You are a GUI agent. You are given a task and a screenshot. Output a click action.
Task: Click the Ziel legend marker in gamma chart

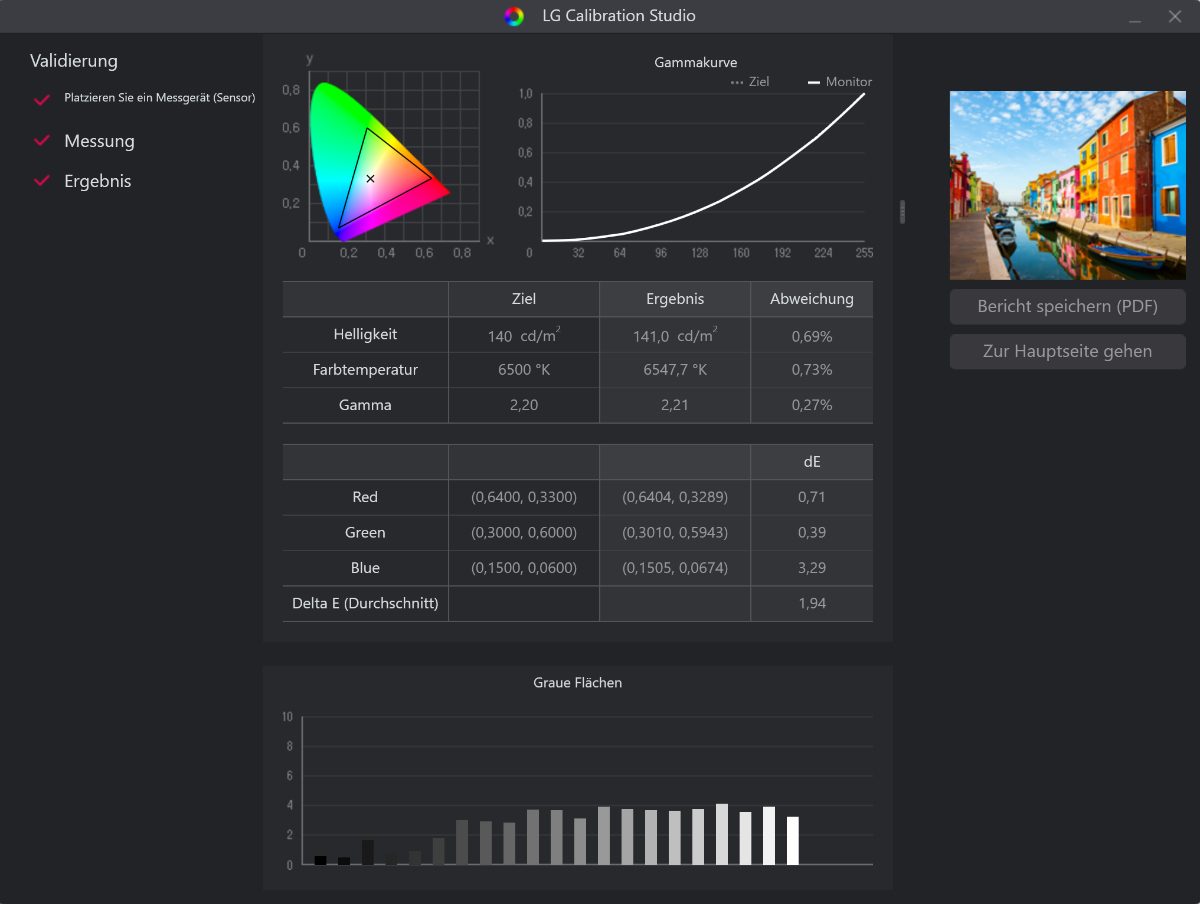point(737,82)
